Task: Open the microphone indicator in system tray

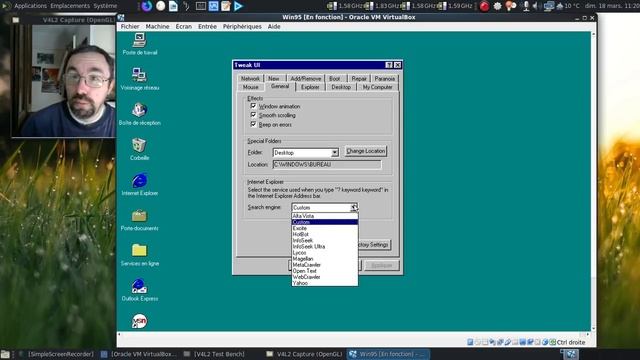Action: 527,6
